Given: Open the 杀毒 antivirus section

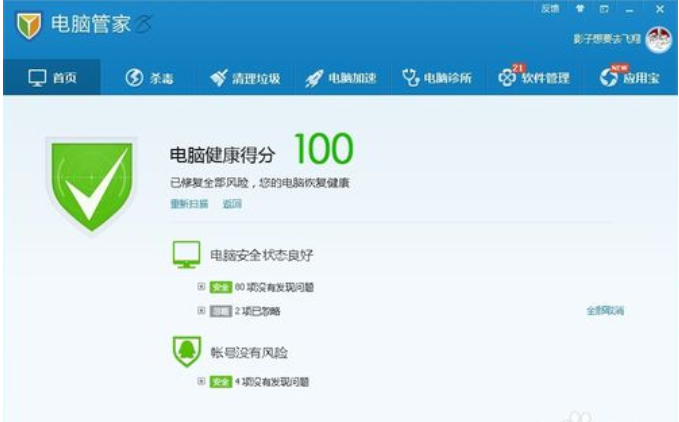Looking at the screenshot, I should pos(148,77).
